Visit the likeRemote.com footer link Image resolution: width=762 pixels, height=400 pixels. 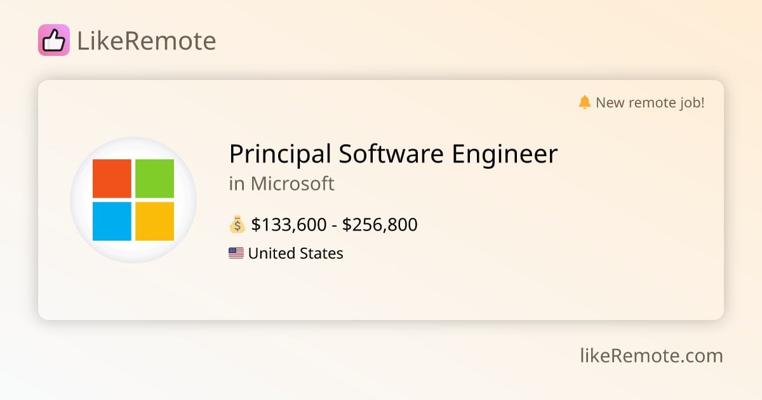point(651,355)
